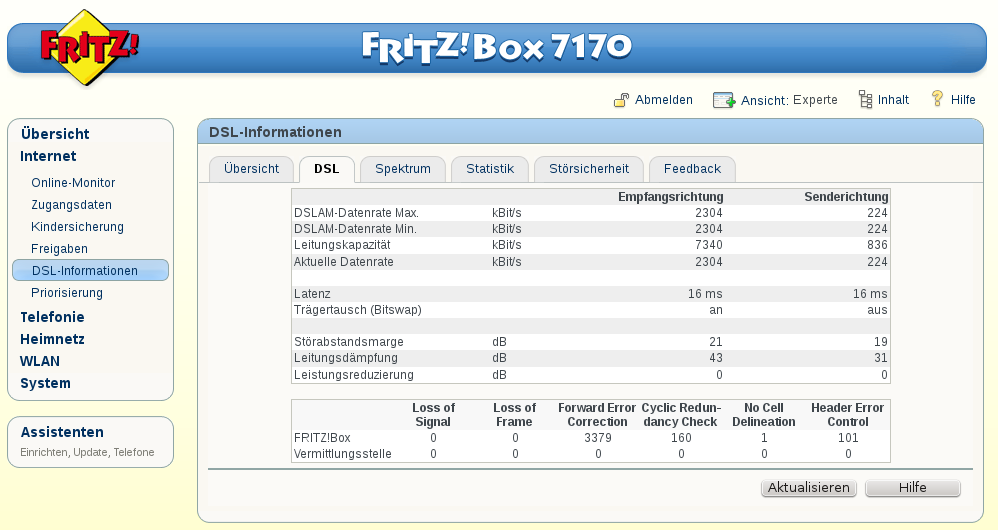Click the Leitungsdämpfung row label
This screenshot has width=998, height=530.
[x=346, y=358]
